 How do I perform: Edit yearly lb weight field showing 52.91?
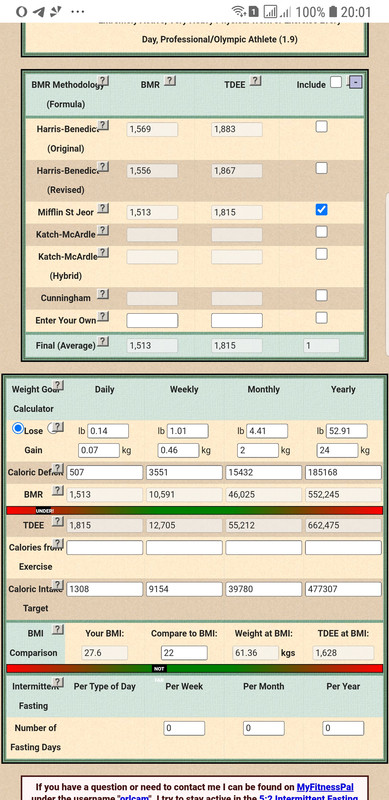click(x=347, y=431)
